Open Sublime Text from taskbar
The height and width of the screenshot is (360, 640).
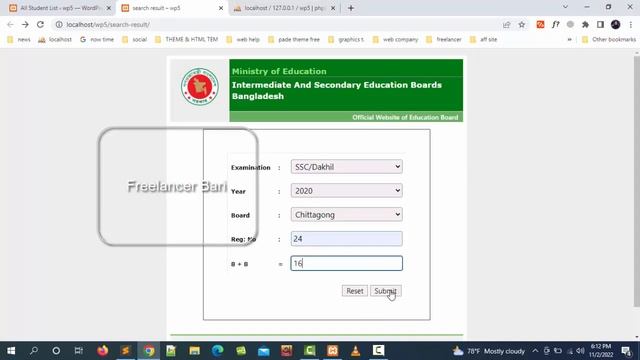point(126,351)
